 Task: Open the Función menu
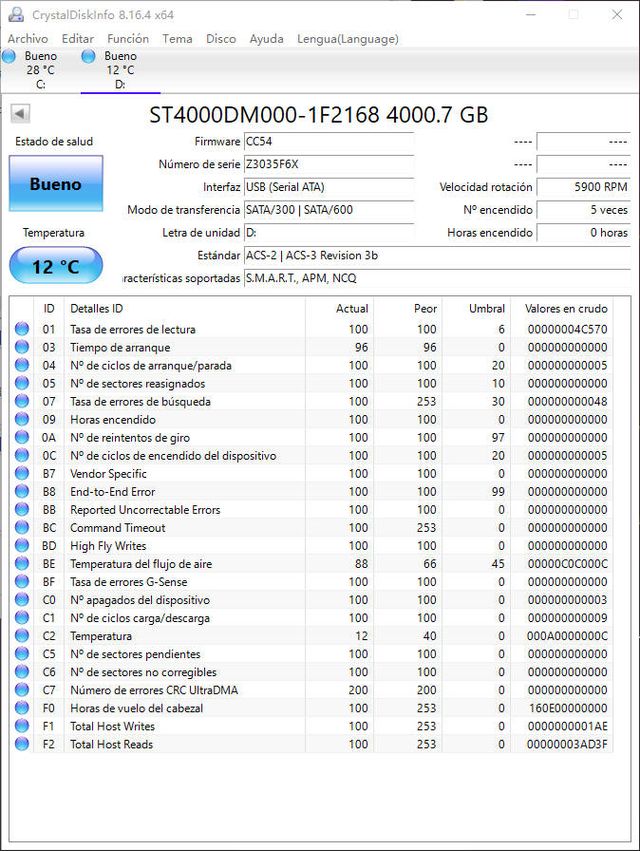tap(128, 39)
